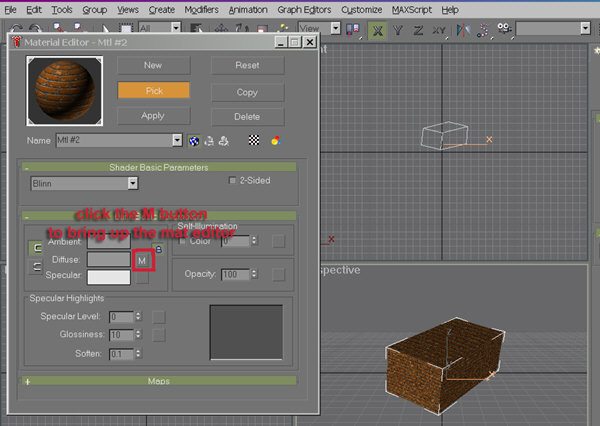Screen dimensions: 600x426
Task: Click the M map button beside Diffuse
Action: (142, 261)
